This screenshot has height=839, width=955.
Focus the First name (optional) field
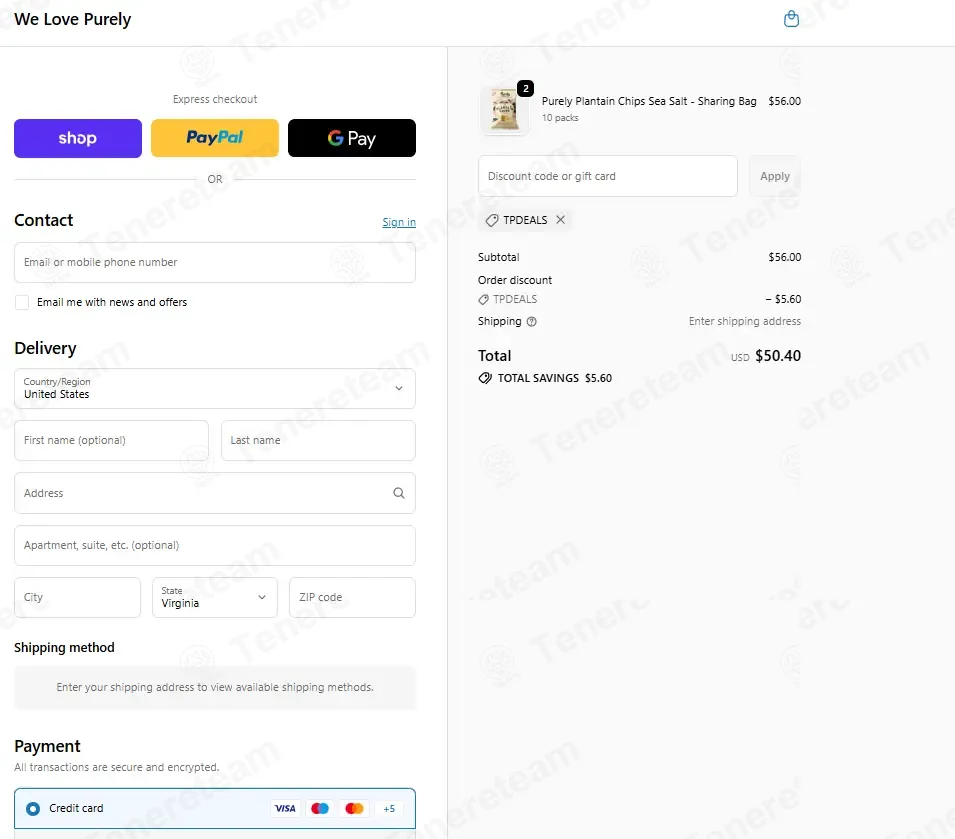click(111, 440)
